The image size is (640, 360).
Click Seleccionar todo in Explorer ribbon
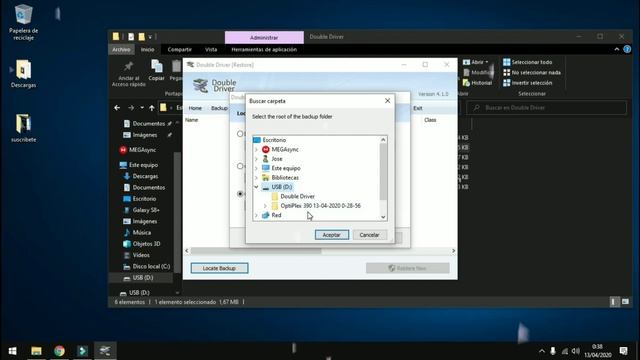[x=527, y=62]
